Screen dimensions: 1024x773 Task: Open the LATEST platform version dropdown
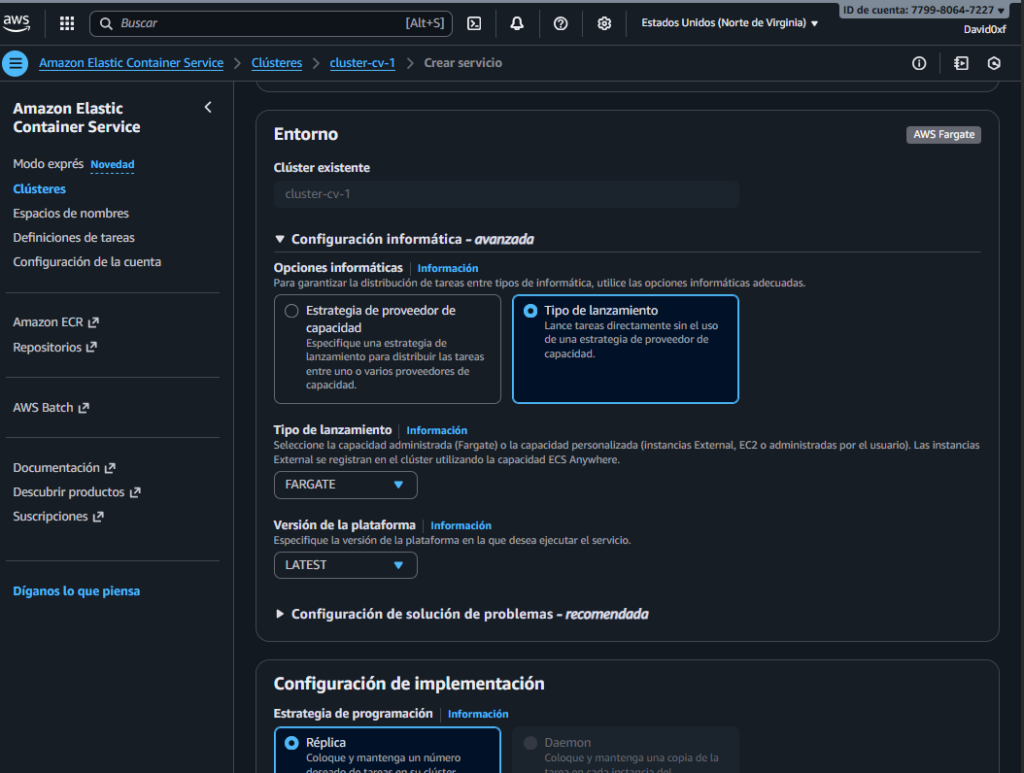(x=345, y=565)
